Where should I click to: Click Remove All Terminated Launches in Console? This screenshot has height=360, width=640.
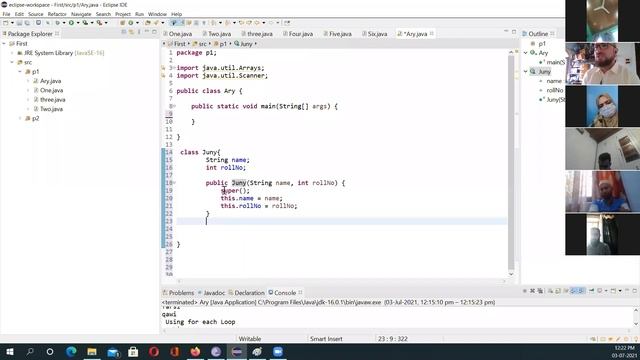[540, 291]
